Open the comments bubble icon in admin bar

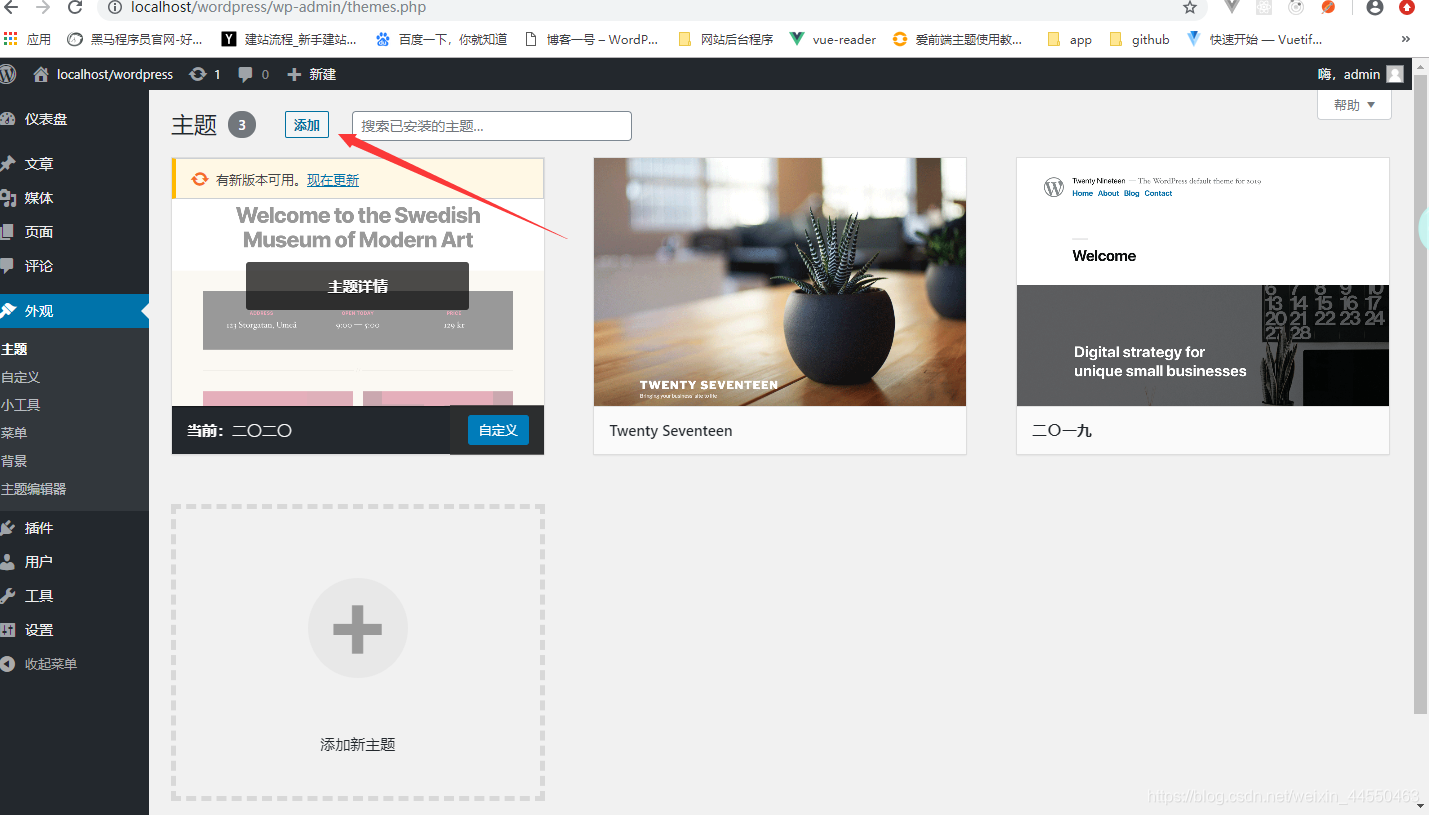point(246,74)
